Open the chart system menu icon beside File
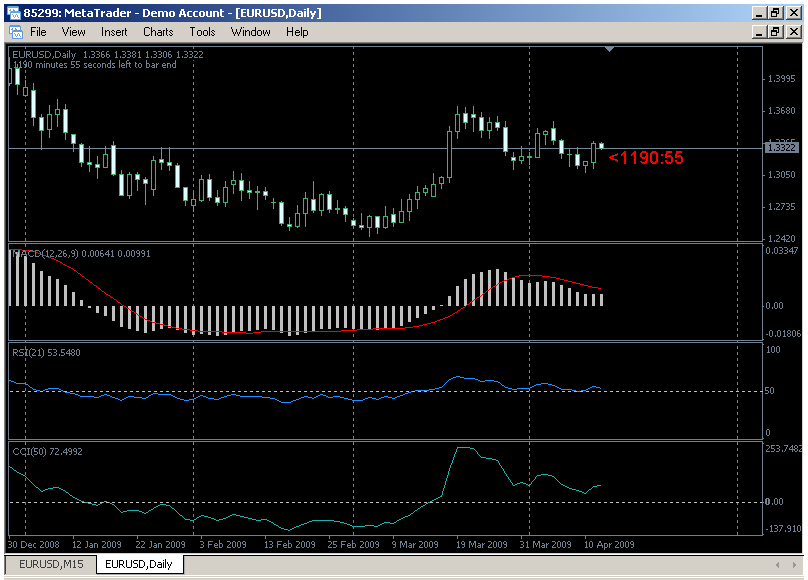This screenshot has height=580, width=808. click(x=16, y=31)
